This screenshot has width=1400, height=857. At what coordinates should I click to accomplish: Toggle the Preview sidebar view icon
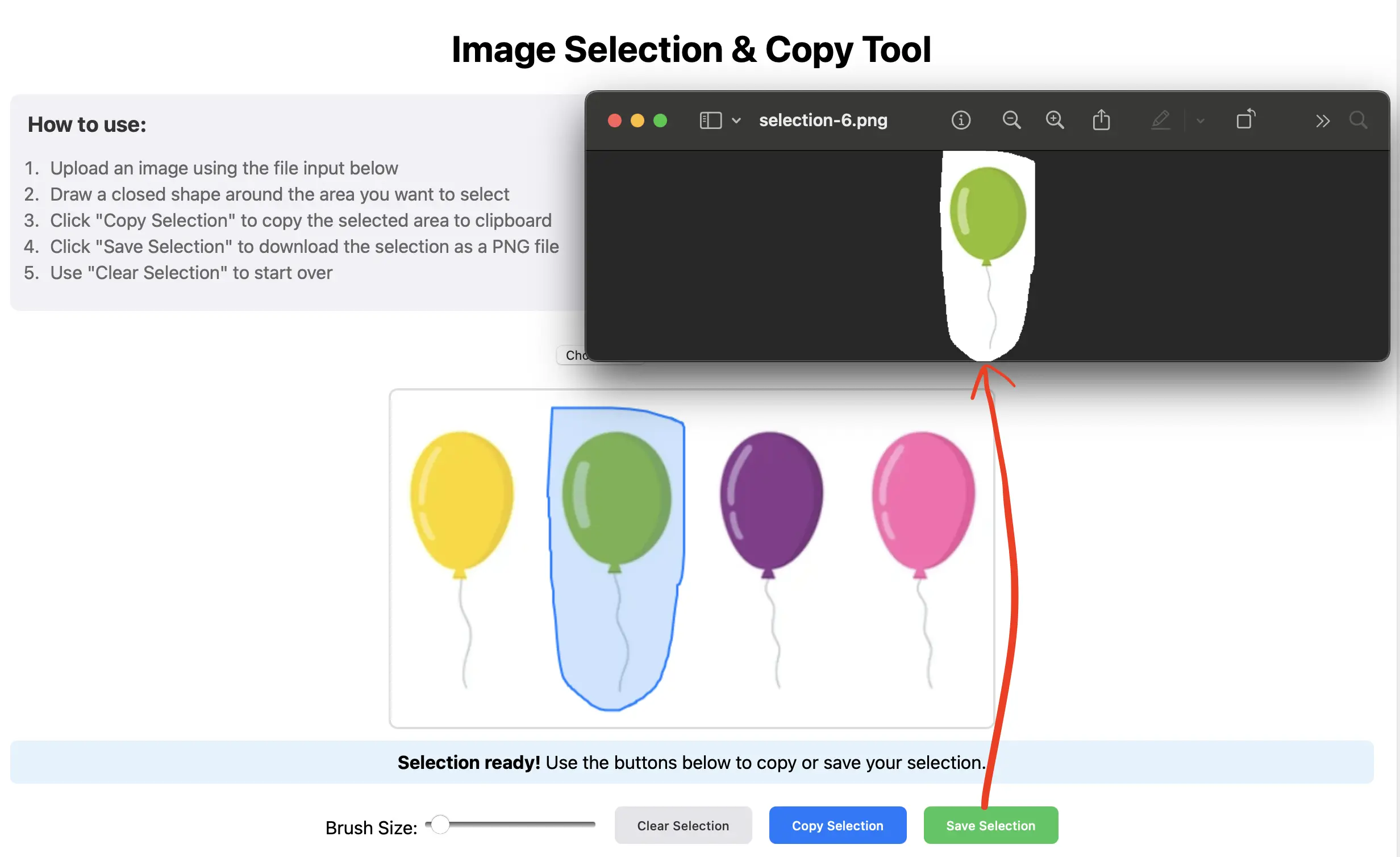coord(710,120)
